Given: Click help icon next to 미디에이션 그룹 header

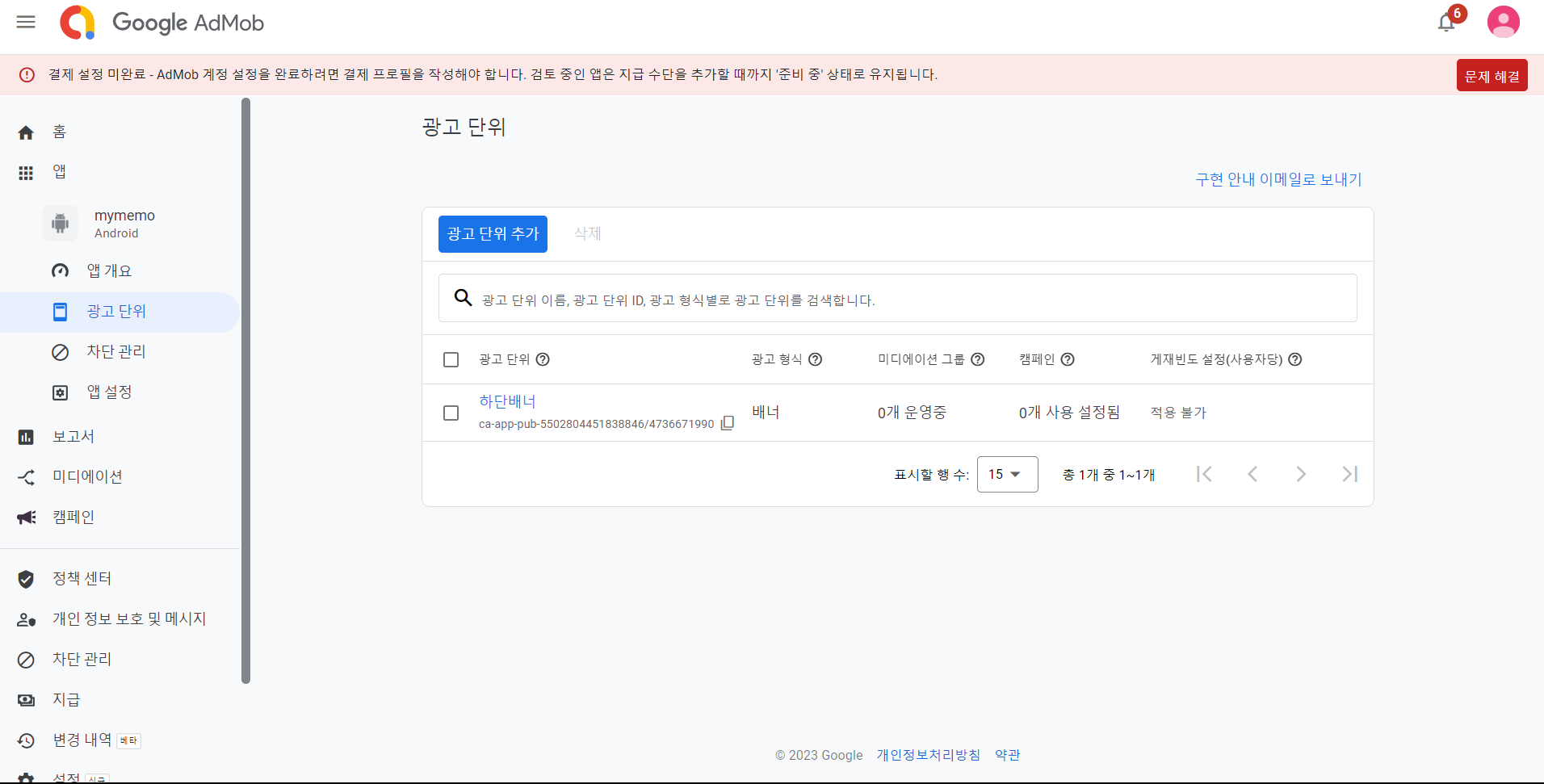Looking at the screenshot, I should (978, 359).
